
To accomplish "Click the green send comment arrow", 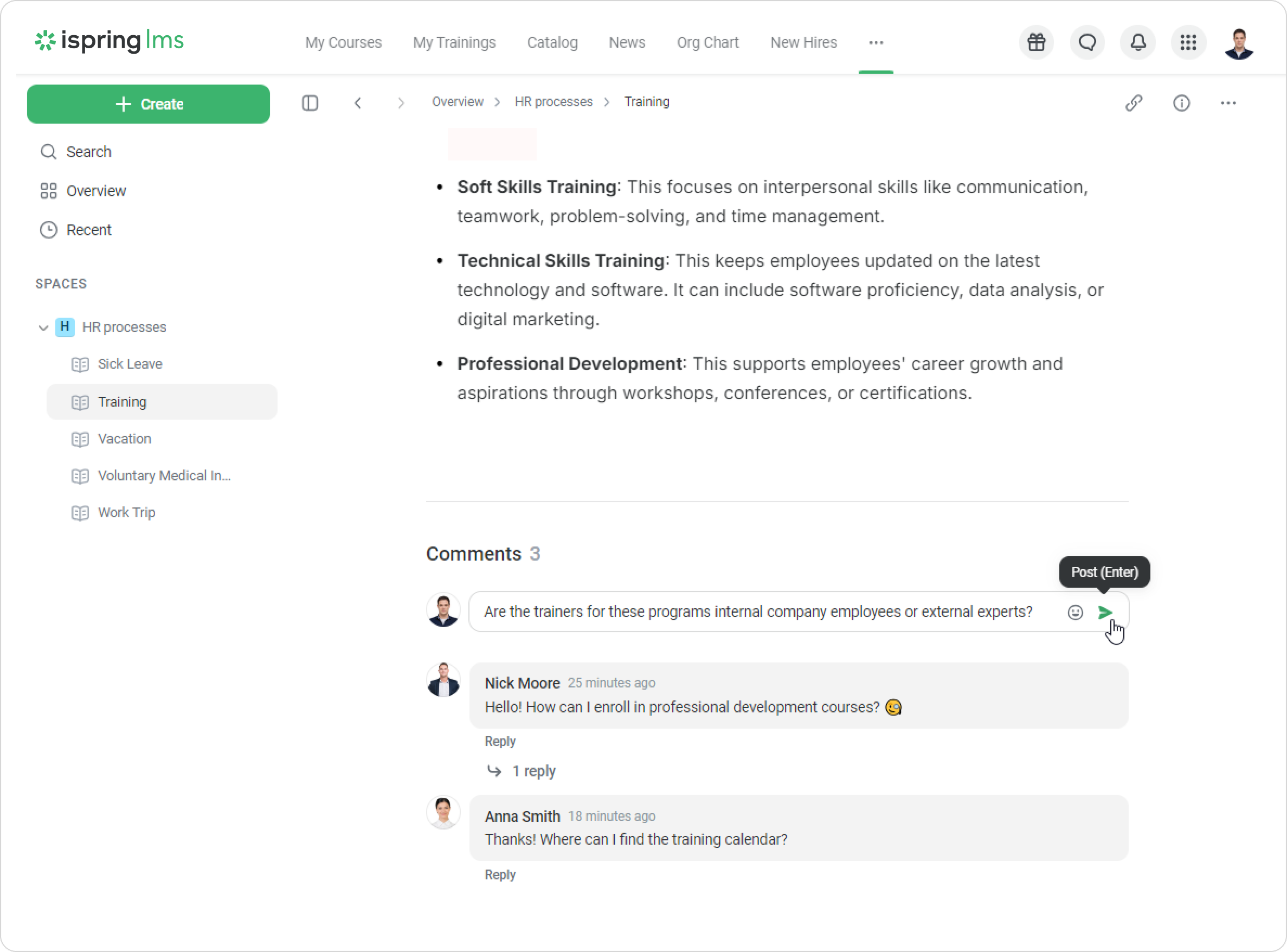I will click(x=1104, y=612).
